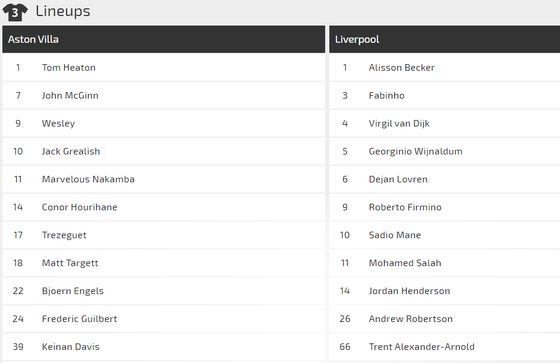Click Conor Hourihane's name
560x363 pixels.
click(x=79, y=207)
